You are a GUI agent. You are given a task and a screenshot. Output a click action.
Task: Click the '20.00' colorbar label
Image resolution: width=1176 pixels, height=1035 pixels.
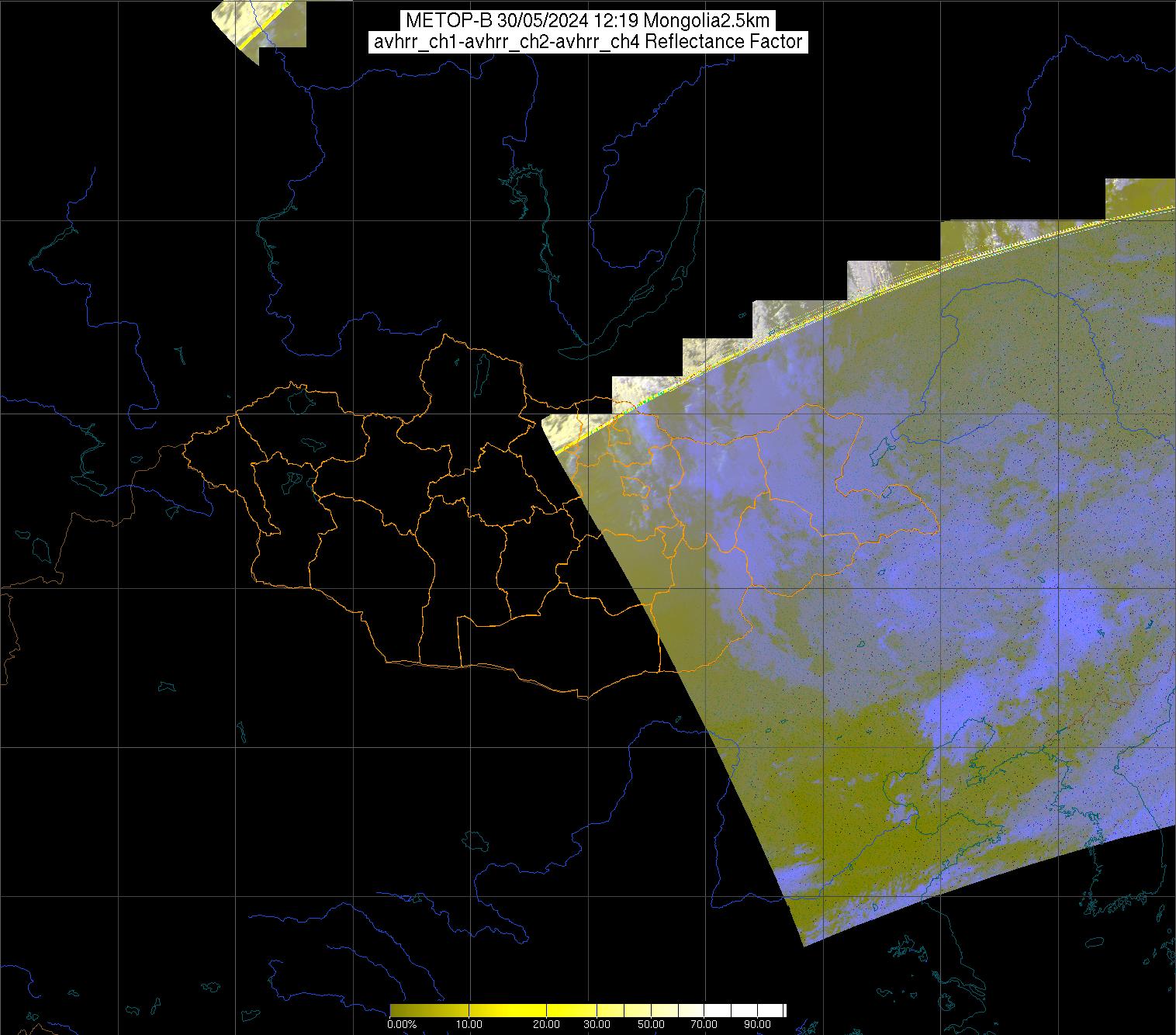click(x=547, y=1025)
